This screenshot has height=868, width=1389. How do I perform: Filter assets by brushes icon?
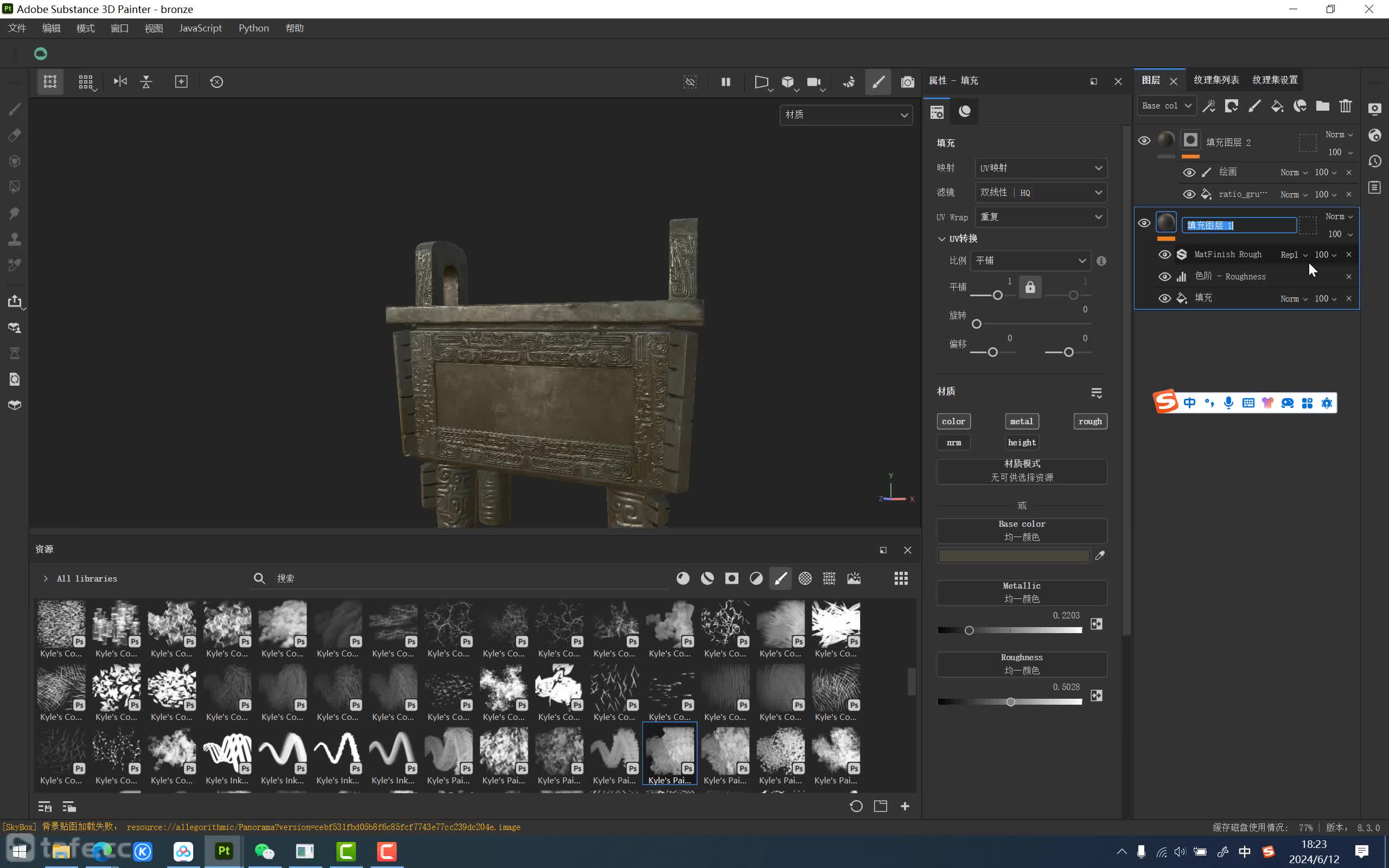(x=781, y=578)
